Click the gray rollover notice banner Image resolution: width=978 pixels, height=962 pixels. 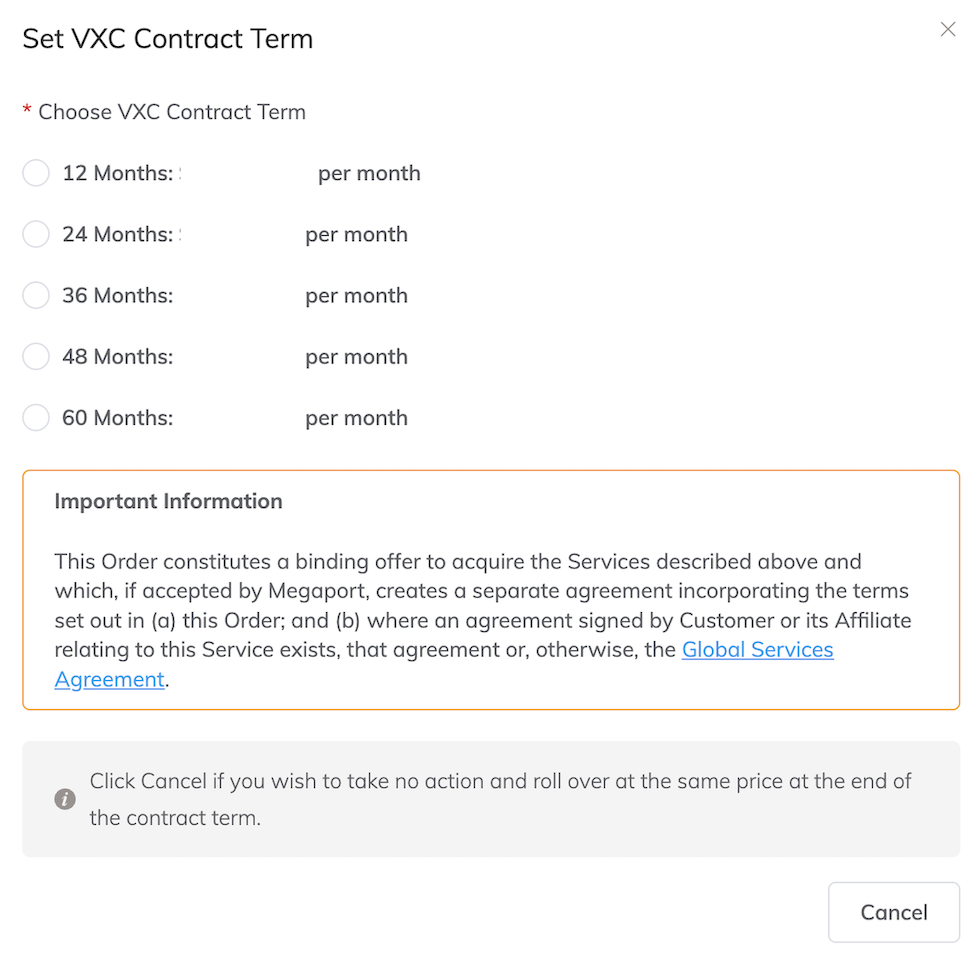[x=490, y=798]
